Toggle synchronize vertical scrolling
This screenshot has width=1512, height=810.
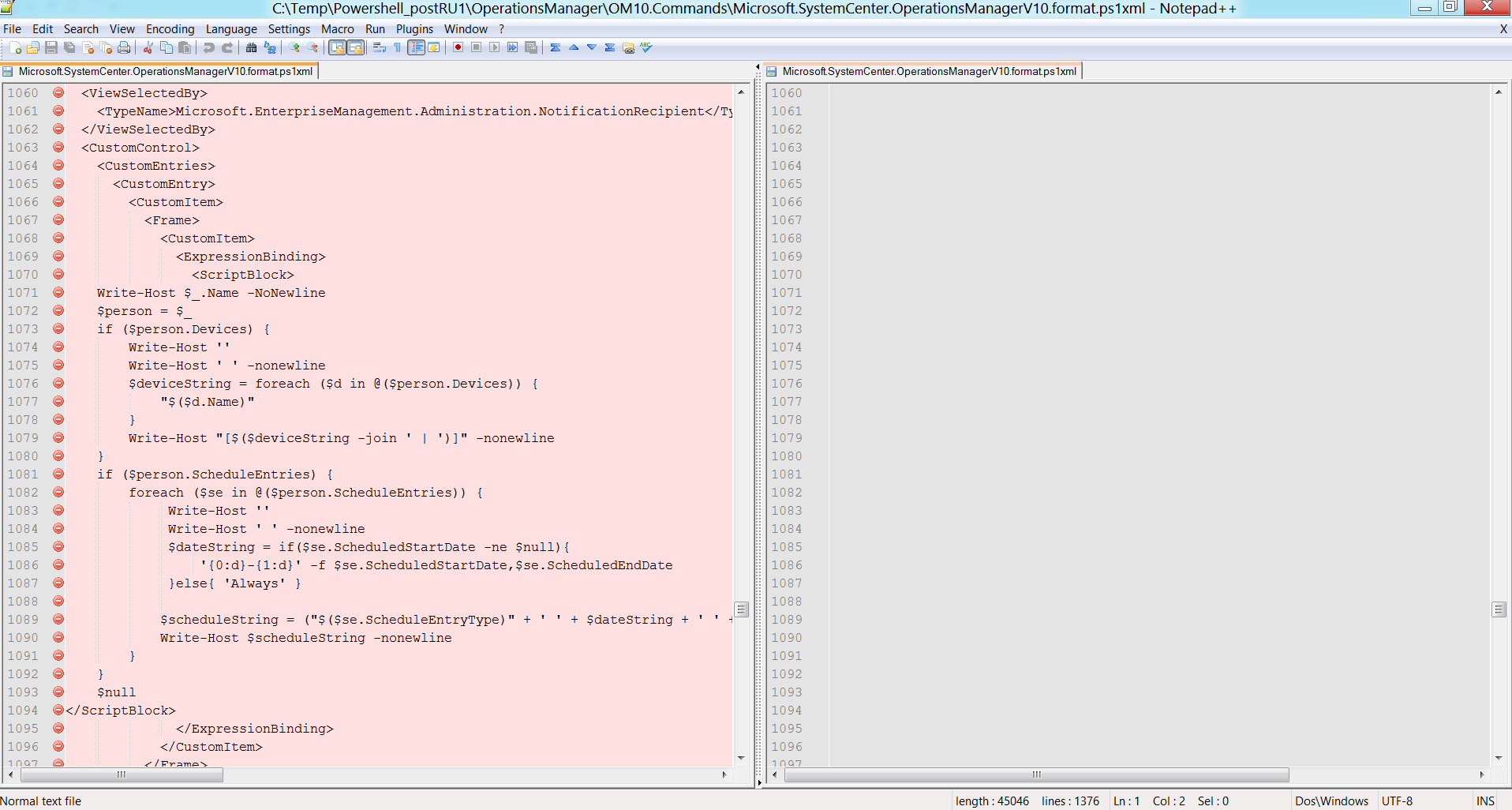(x=337, y=48)
